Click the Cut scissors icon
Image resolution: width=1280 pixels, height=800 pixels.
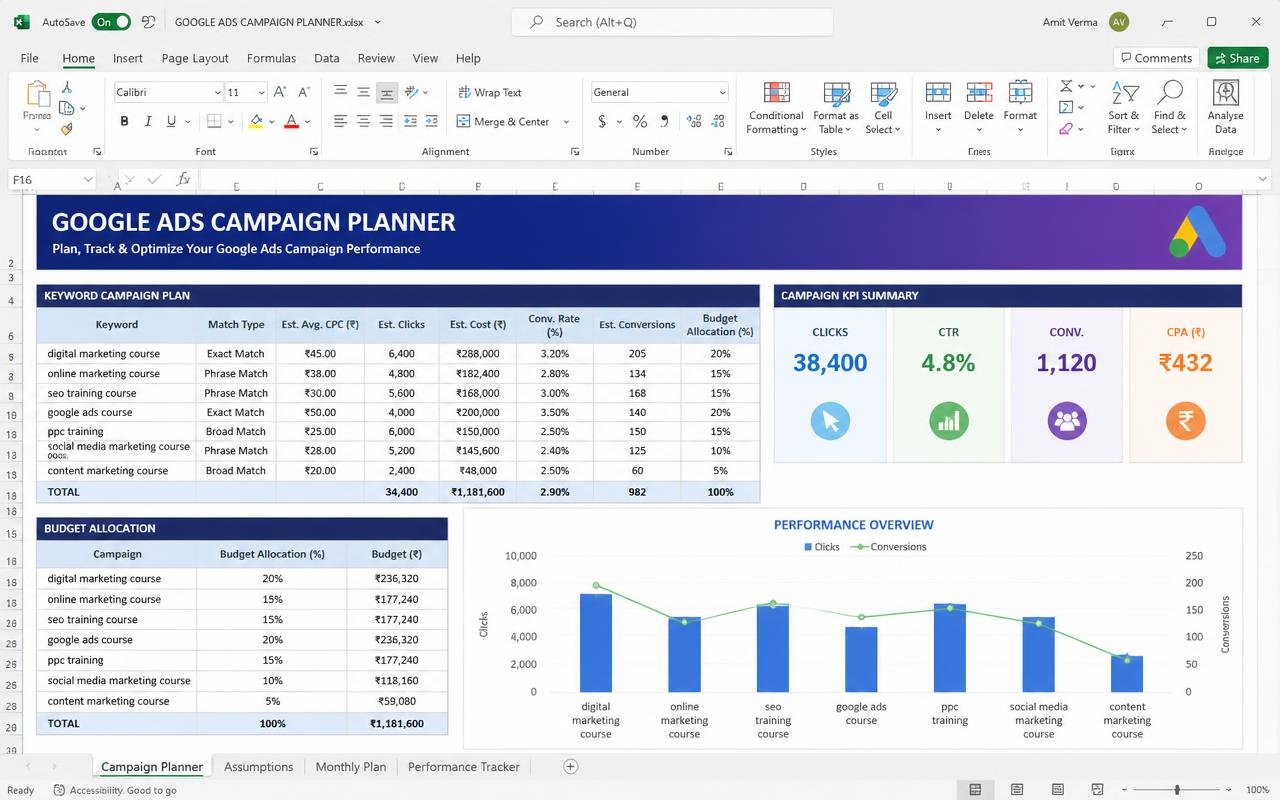click(x=67, y=88)
